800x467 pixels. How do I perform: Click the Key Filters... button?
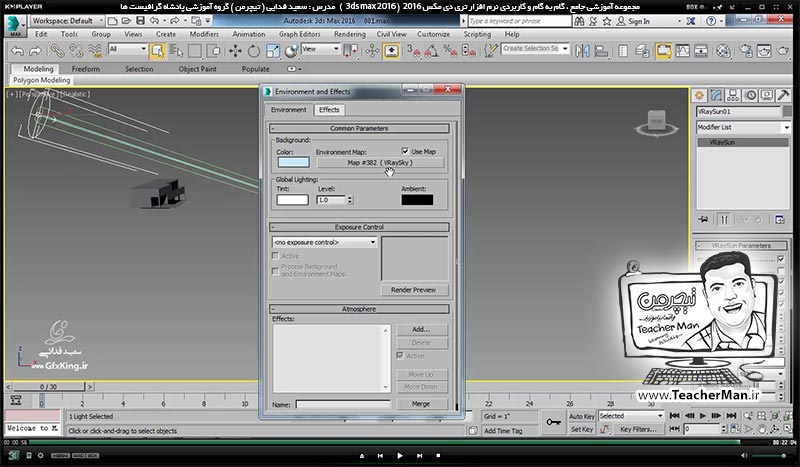point(638,429)
